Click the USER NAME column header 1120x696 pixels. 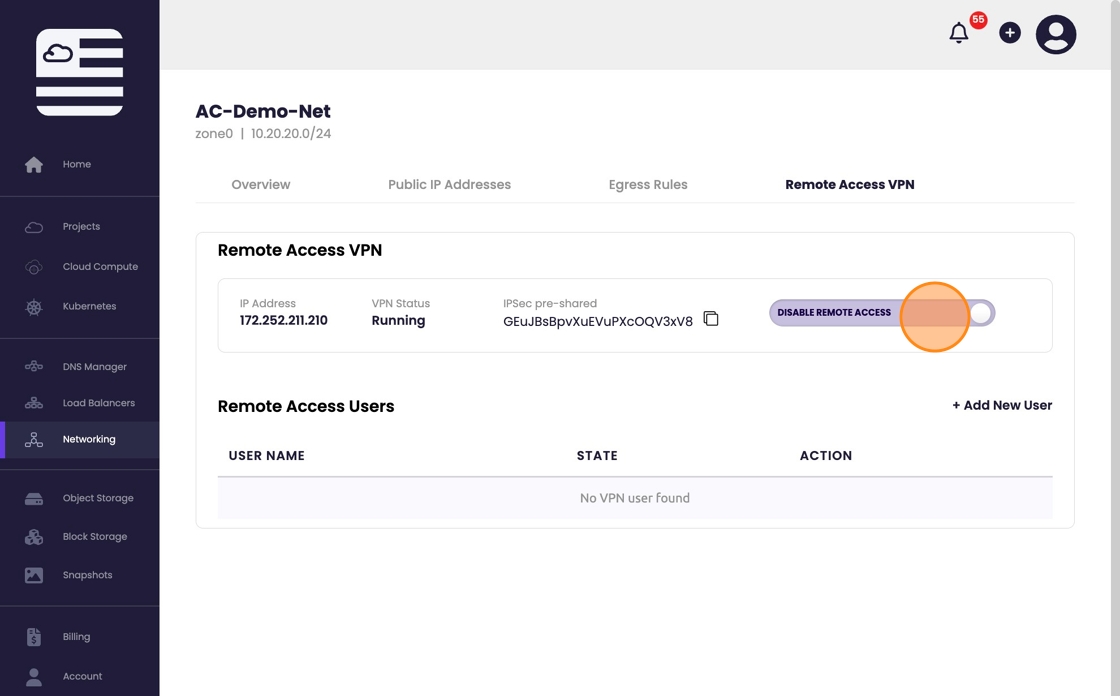266,456
